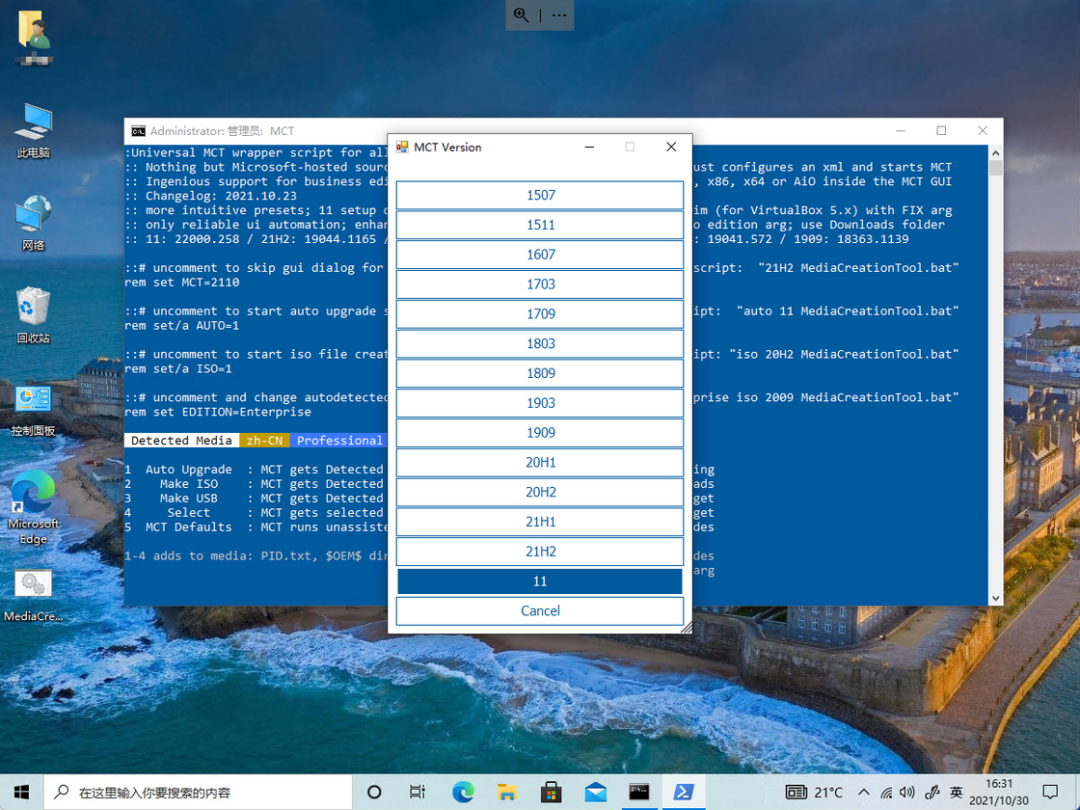Open Control Panel (控制面板) from the desktop

point(33,400)
